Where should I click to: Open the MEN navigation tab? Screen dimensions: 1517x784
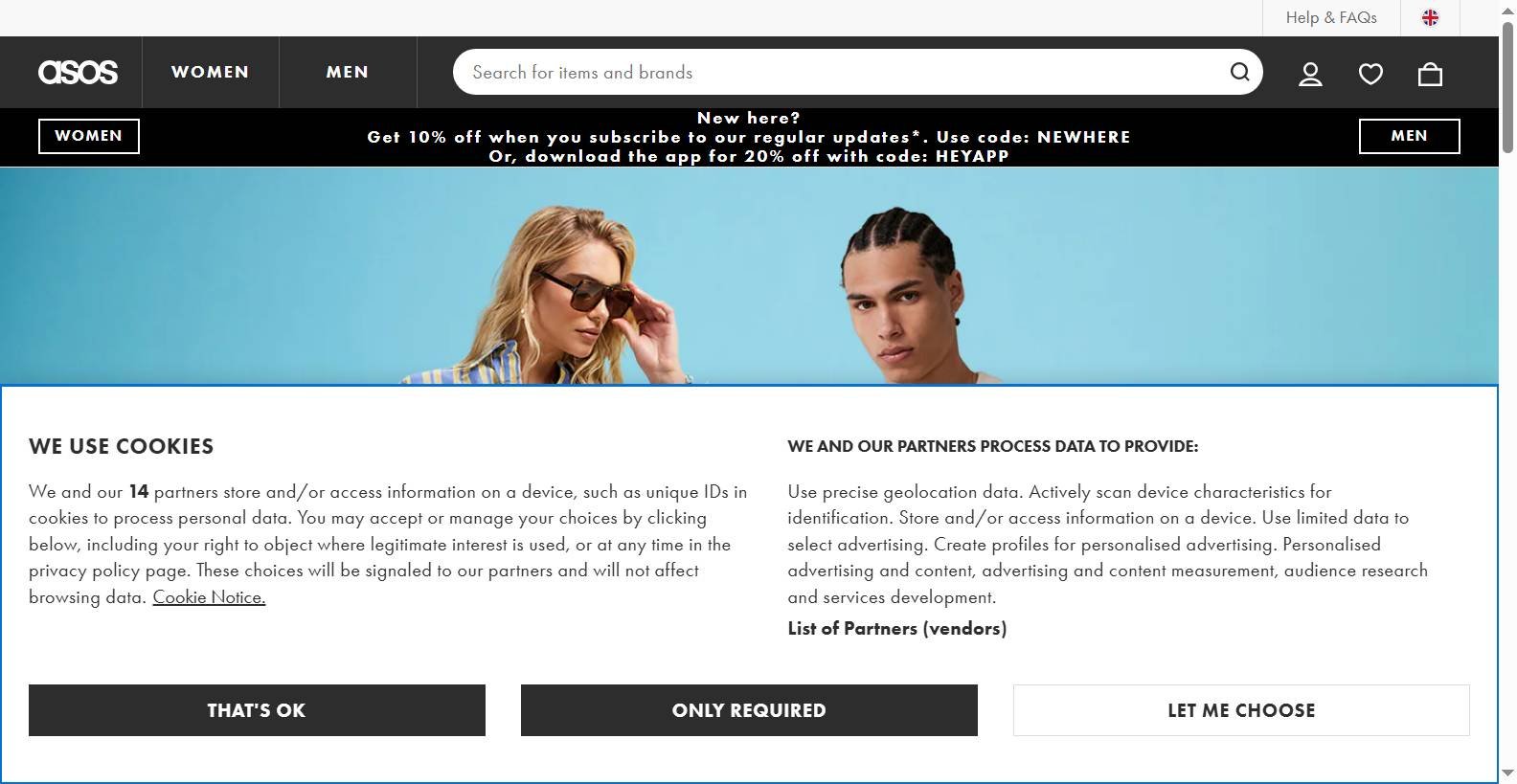tap(347, 72)
